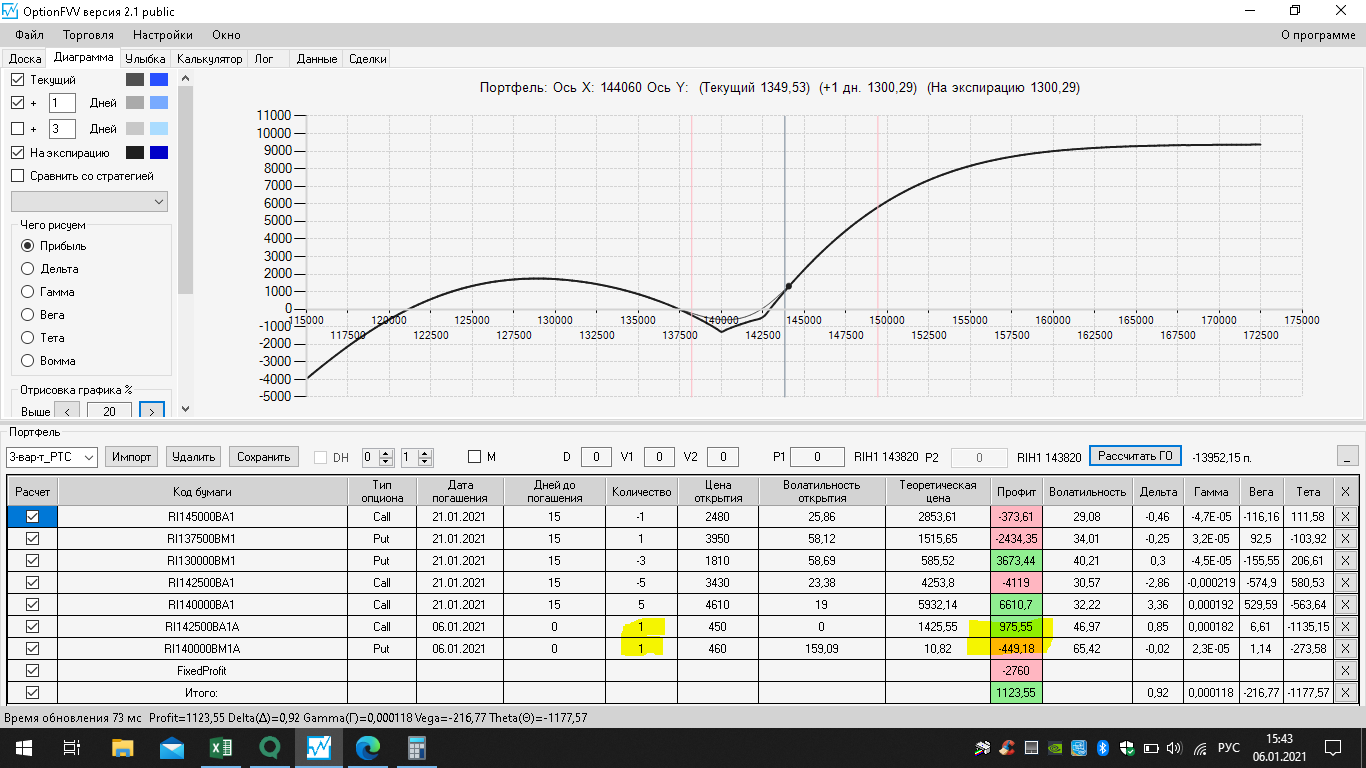This screenshot has height=768, width=1366.
Task: Remove the RI140000BM1A row with X
Action: tap(1345, 648)
